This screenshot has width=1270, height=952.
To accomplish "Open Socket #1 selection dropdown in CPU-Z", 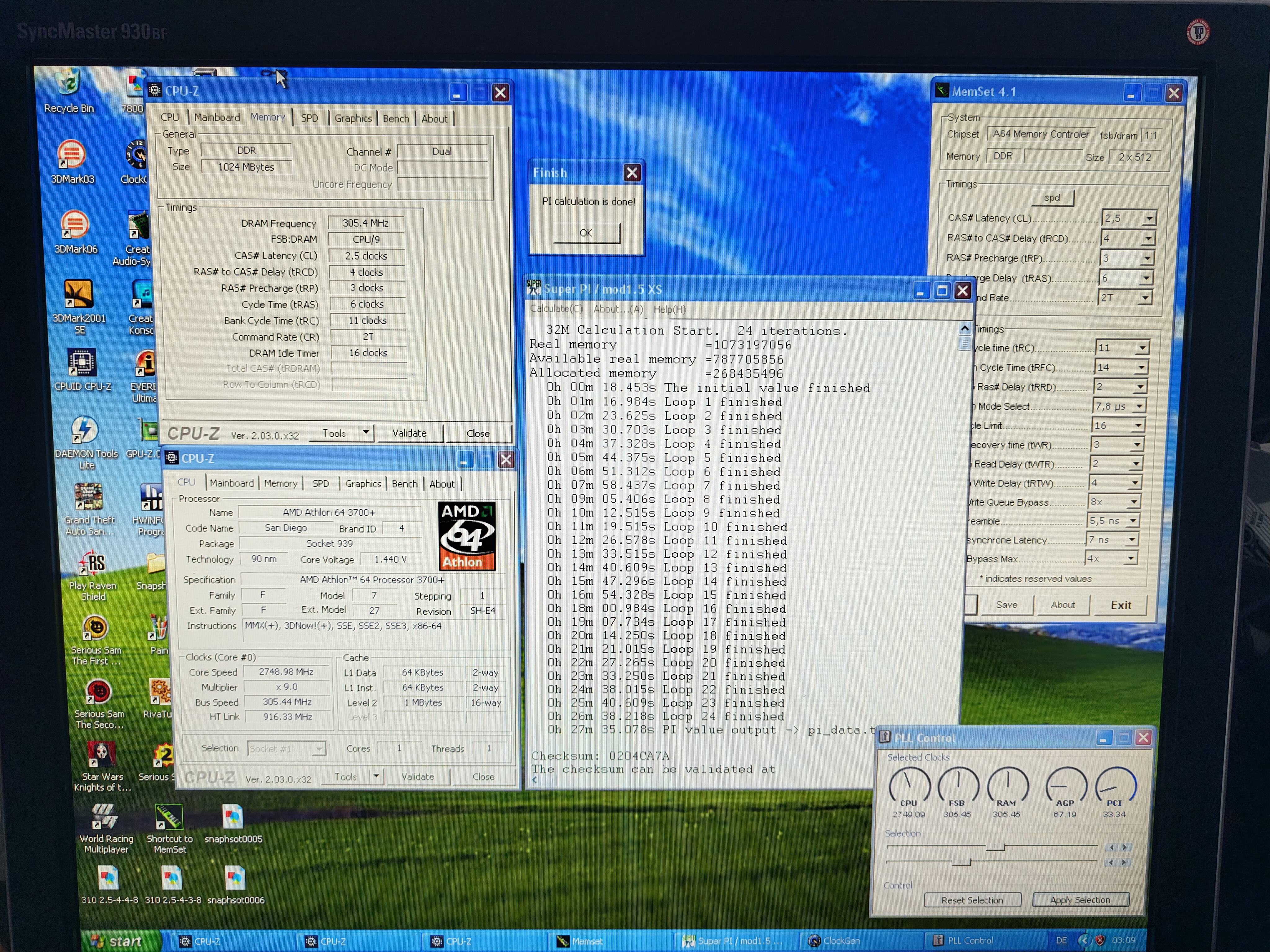I will [x=319, y=748].
